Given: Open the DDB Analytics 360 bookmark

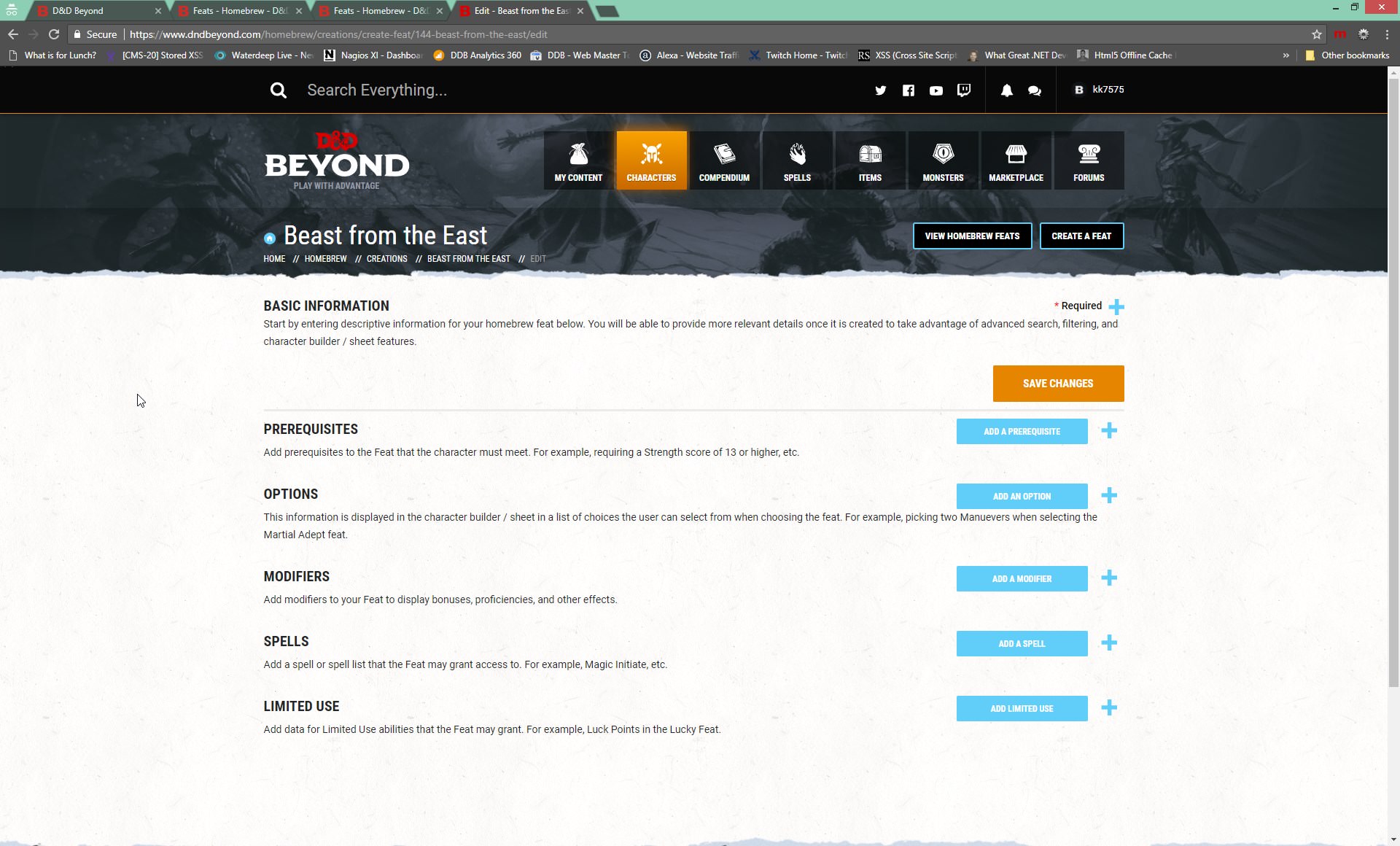Looking at the screenshot, I should tap(478, 55).
